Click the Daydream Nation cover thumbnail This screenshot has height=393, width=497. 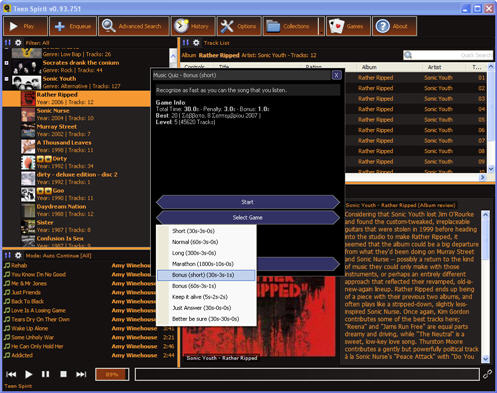[x=28, y=210]
